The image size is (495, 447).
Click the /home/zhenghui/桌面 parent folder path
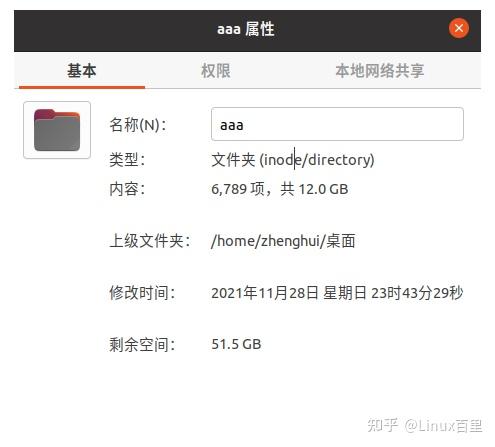(x=283, y=241)
